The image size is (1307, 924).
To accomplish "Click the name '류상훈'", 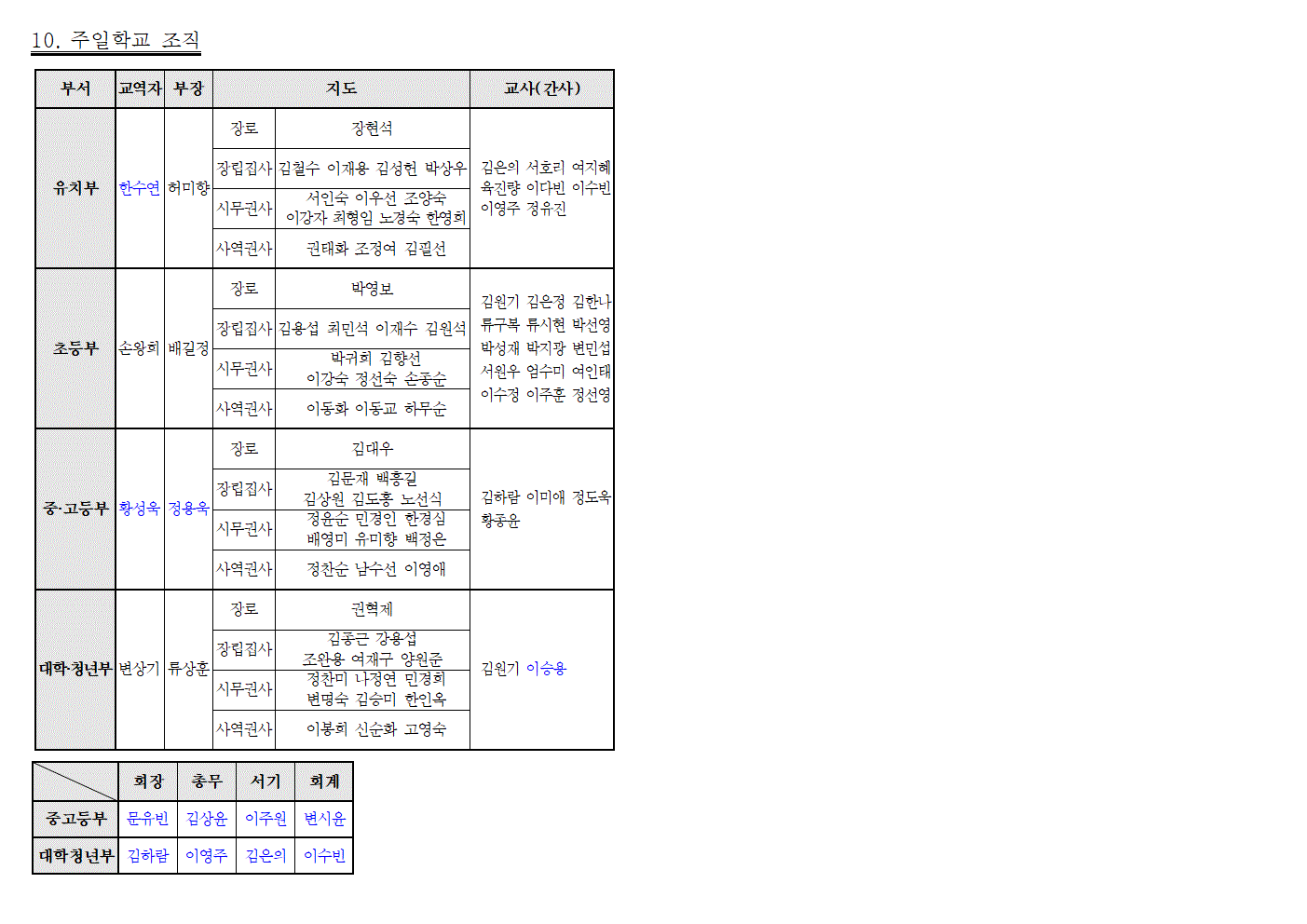I will pyautogui.click(x=188, y=669).
